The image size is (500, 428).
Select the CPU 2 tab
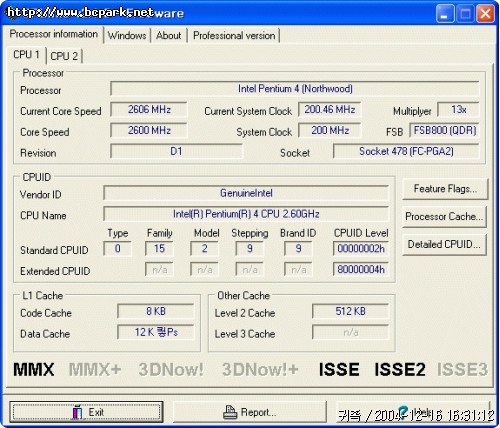point(64,56)
